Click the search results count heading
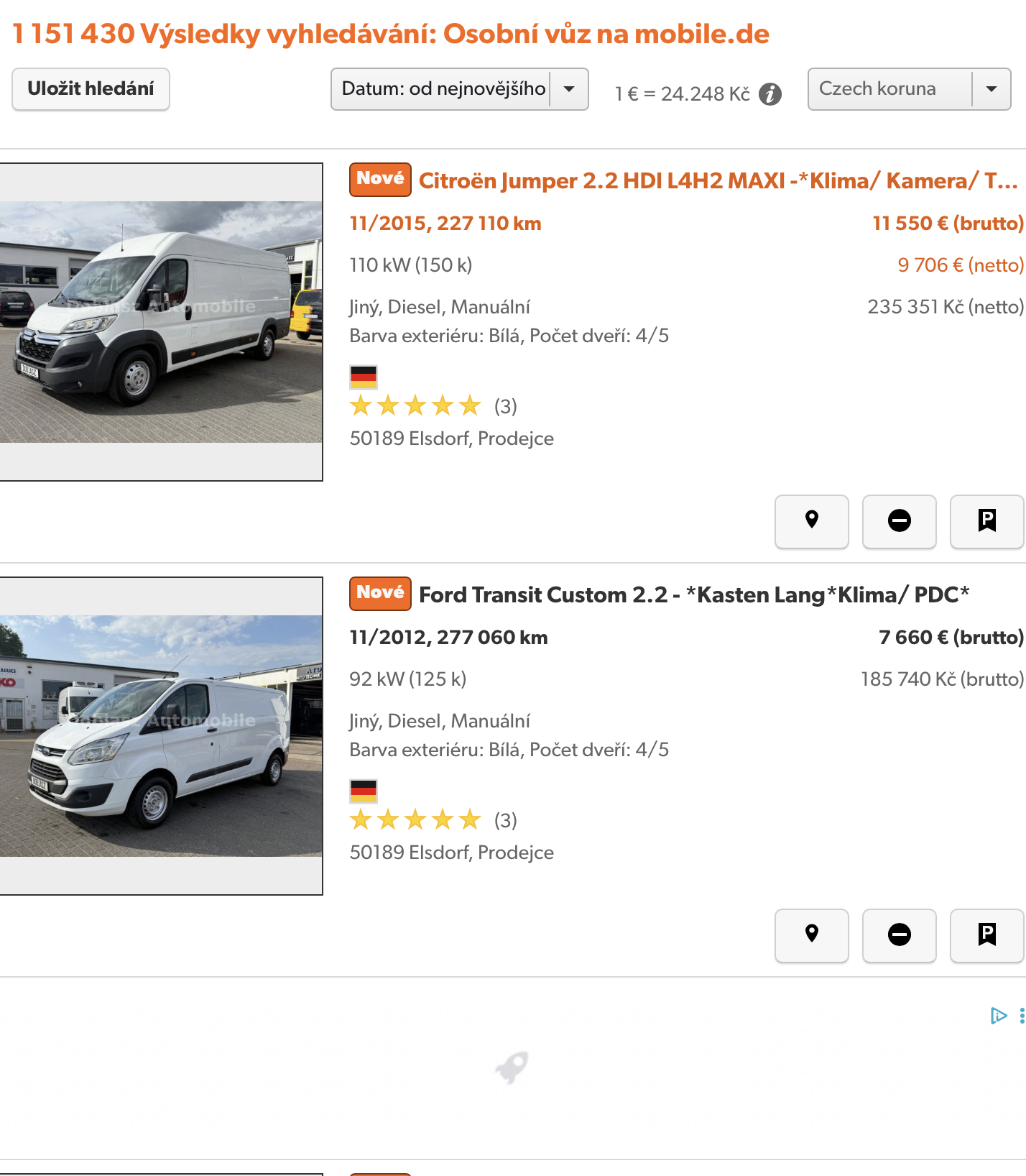The height and width of the screenshot is (1176, 1026). [x=391, y=34]
